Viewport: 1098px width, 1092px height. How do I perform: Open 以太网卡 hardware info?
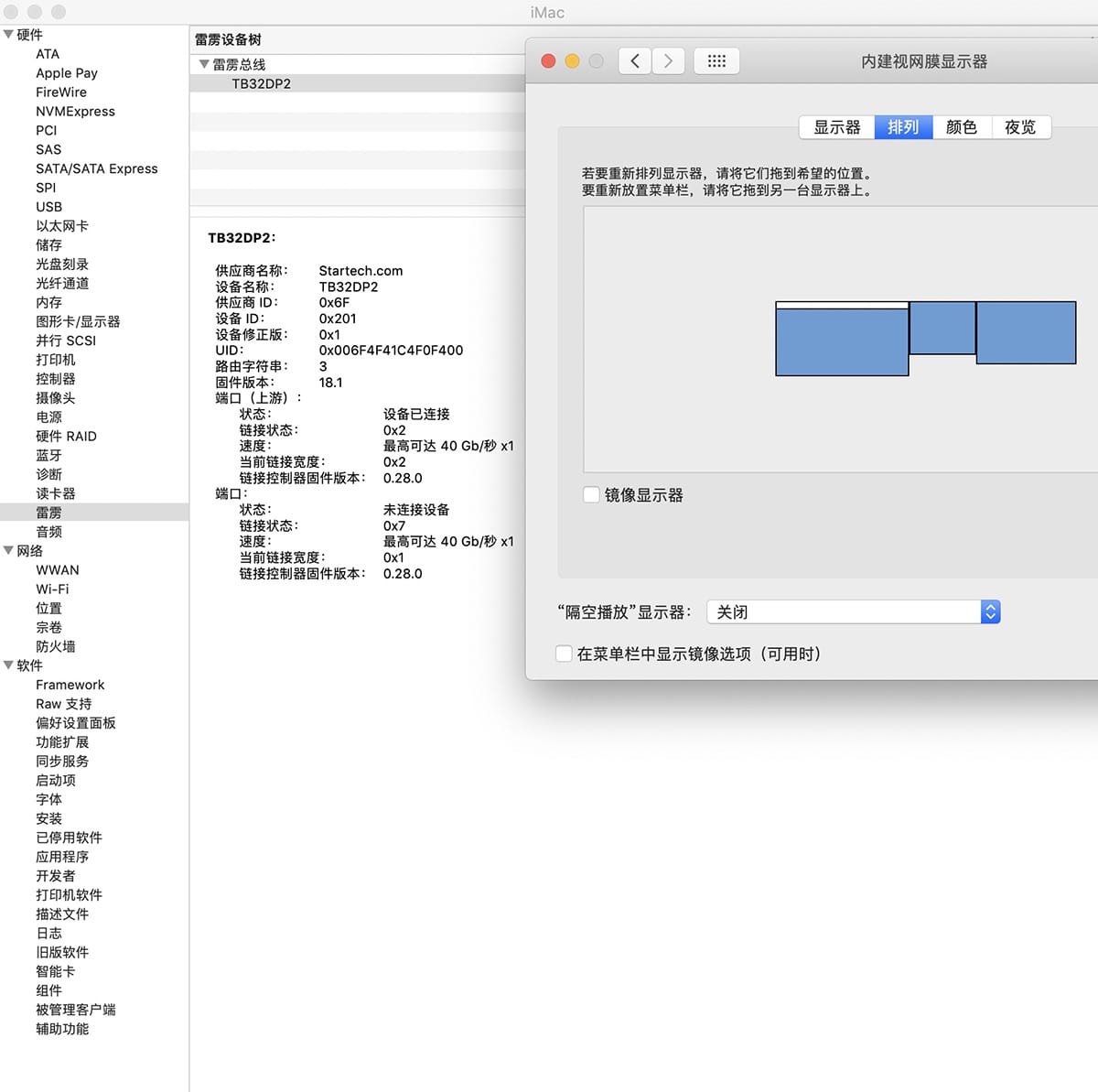tap(62, 226)
